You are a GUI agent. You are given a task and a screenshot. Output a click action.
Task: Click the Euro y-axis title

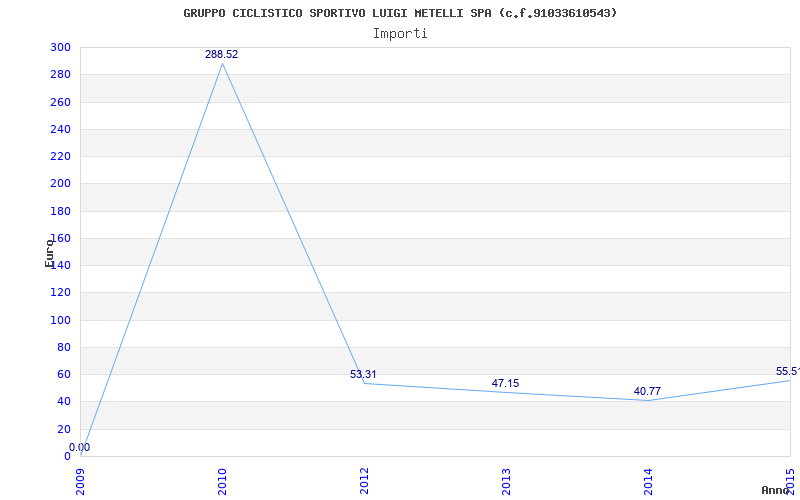click(49, 253)
